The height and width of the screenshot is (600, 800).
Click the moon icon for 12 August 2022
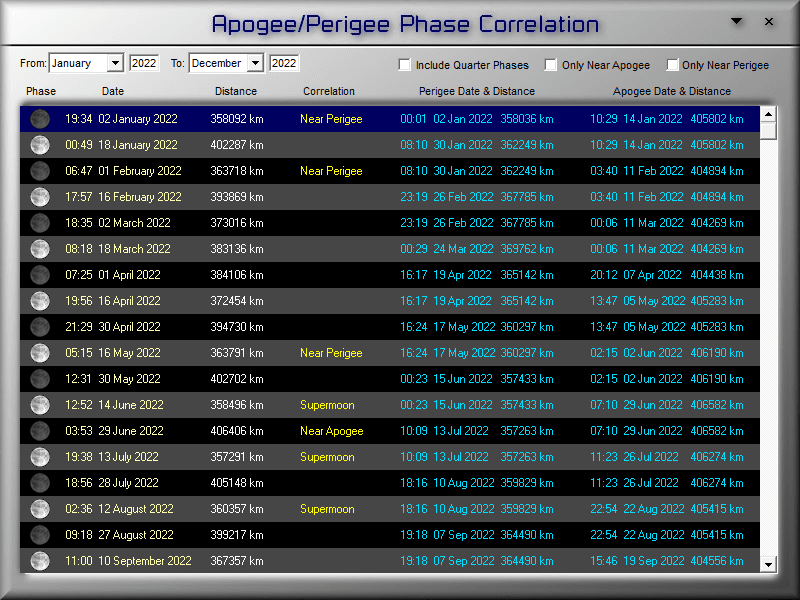tap(40, 509)
